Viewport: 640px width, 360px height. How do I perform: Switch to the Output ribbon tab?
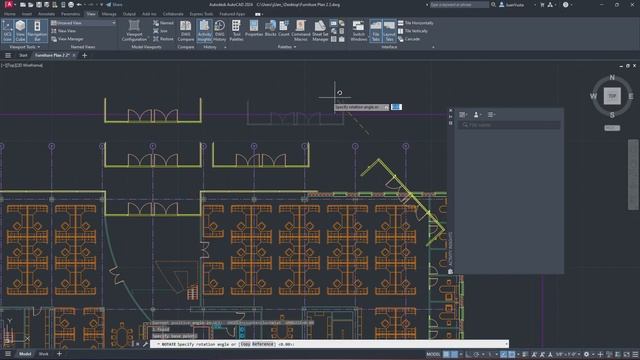click(x=129, y=14)
